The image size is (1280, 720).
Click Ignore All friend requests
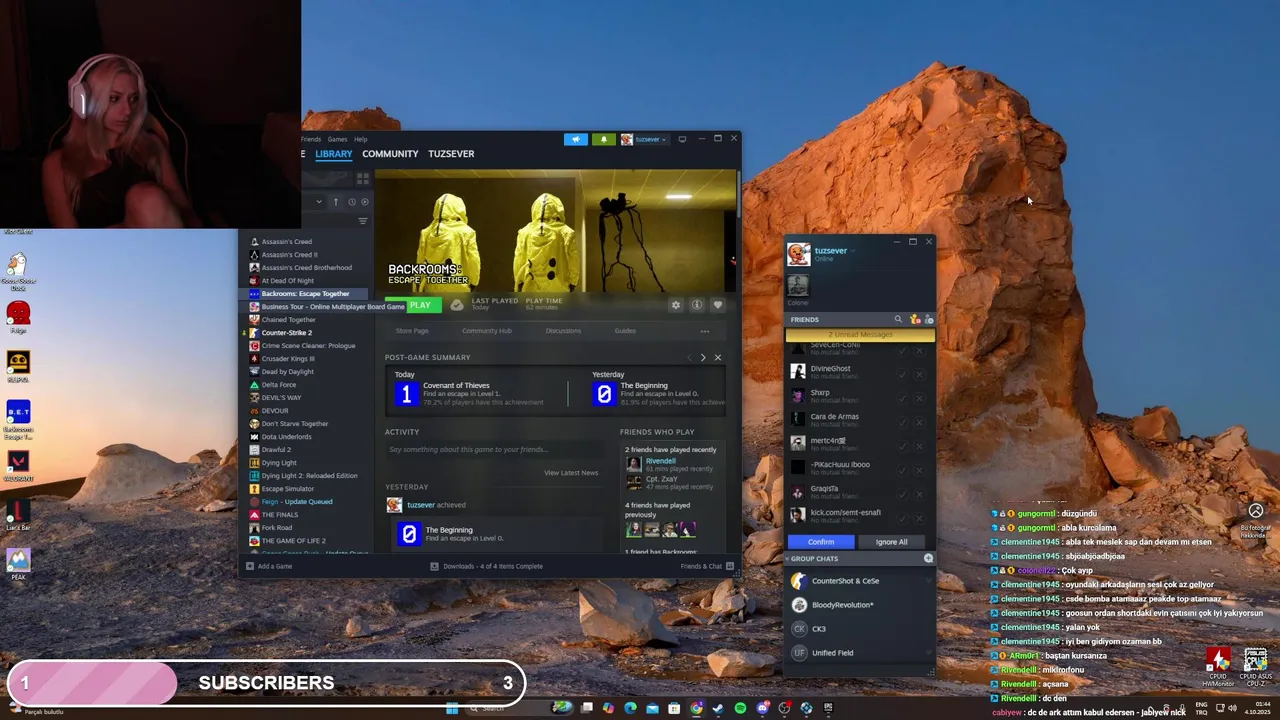coord(891,542)
